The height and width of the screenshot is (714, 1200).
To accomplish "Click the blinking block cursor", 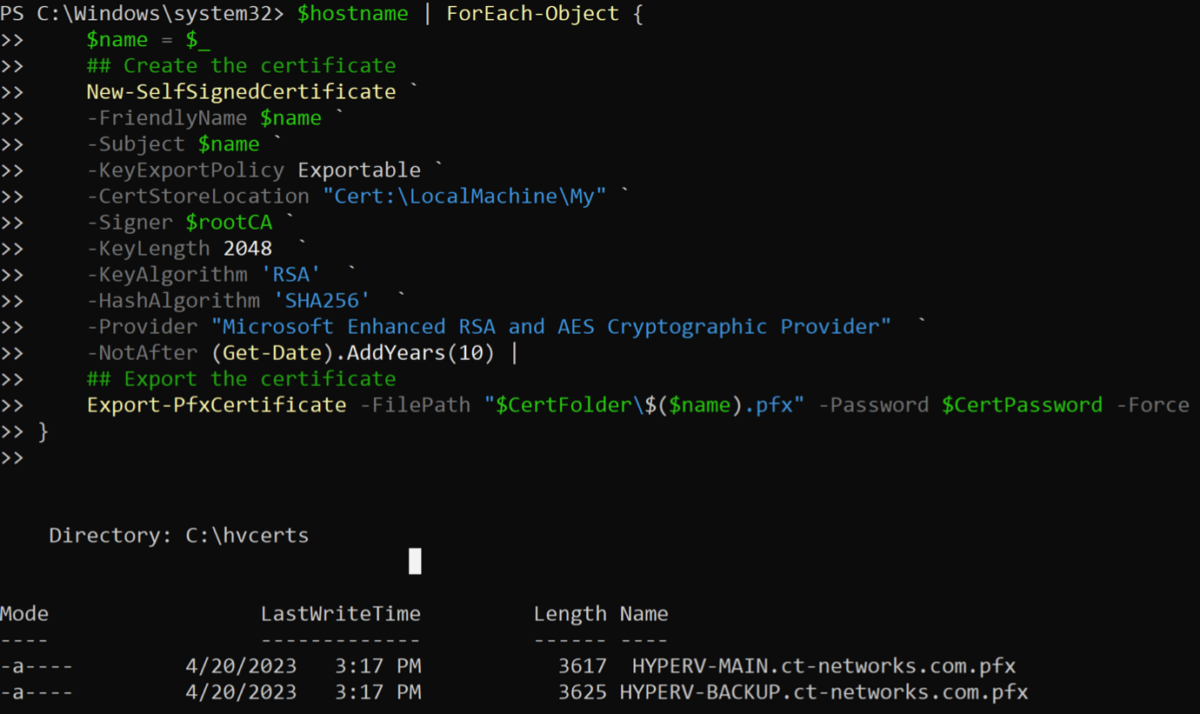I will pyautogui.click(x=414, y=561).
